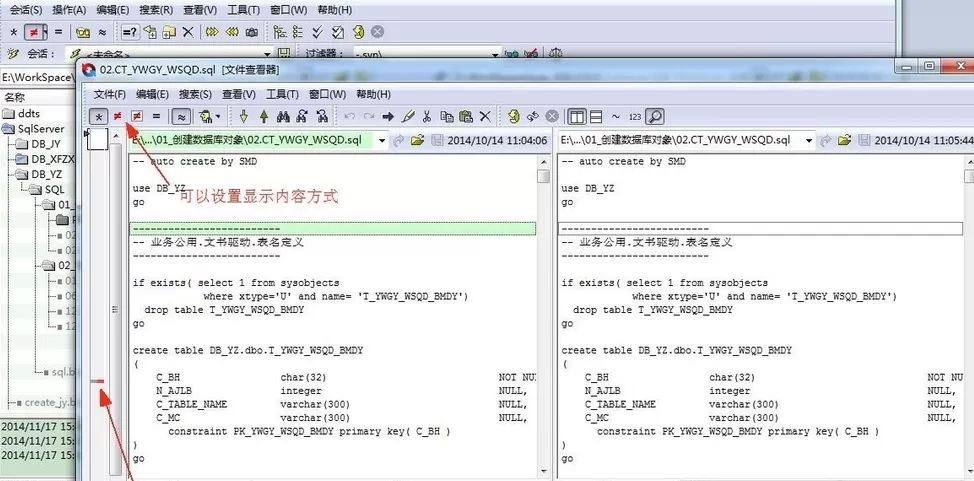Image resolution: width=974 pixels, height=481 pixels.
Task: Click the magnifier Line Details button
Action: pyautogui.click(x=655, y=116)
